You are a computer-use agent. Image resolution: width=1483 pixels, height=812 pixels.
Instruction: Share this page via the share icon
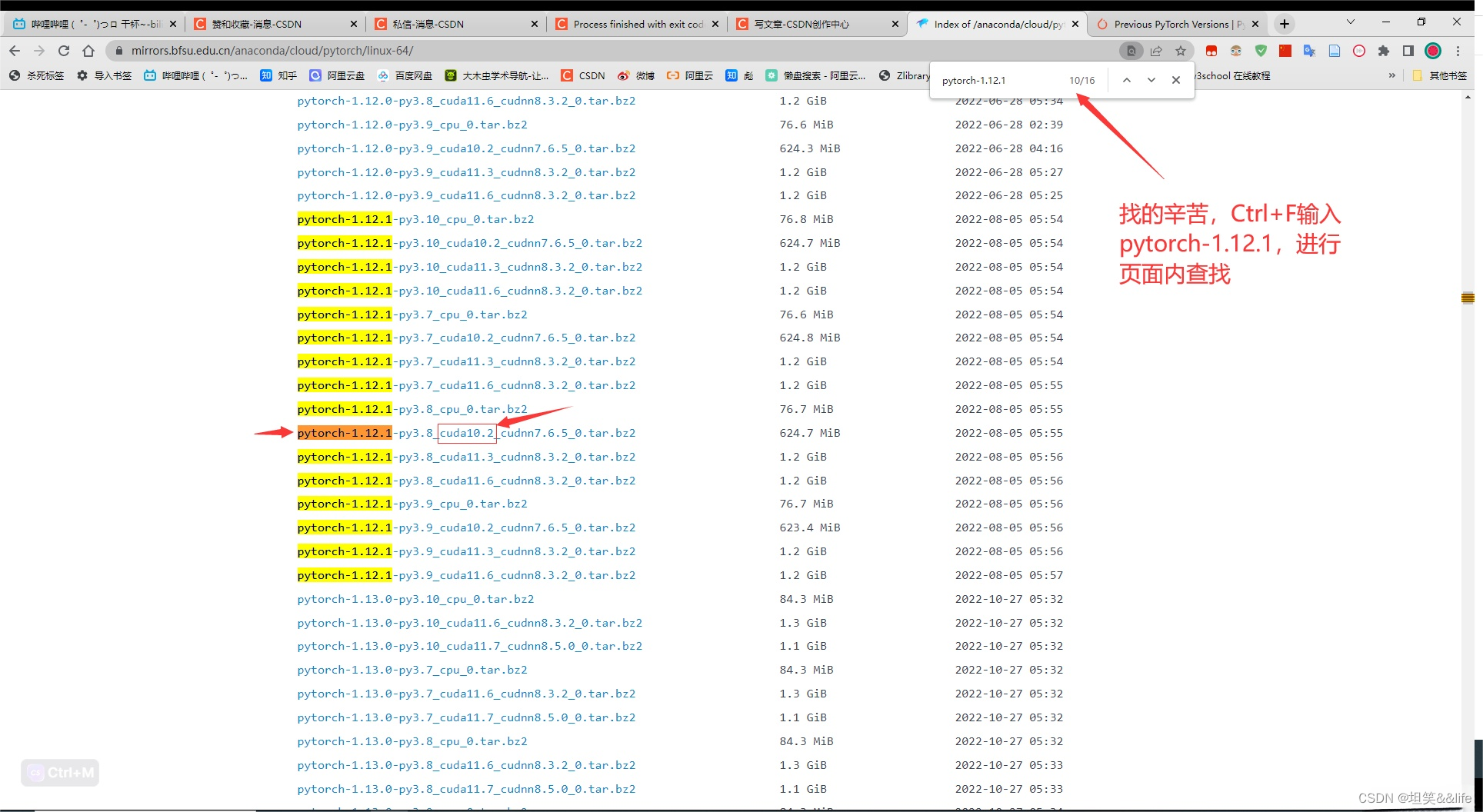coord(1156,51)
